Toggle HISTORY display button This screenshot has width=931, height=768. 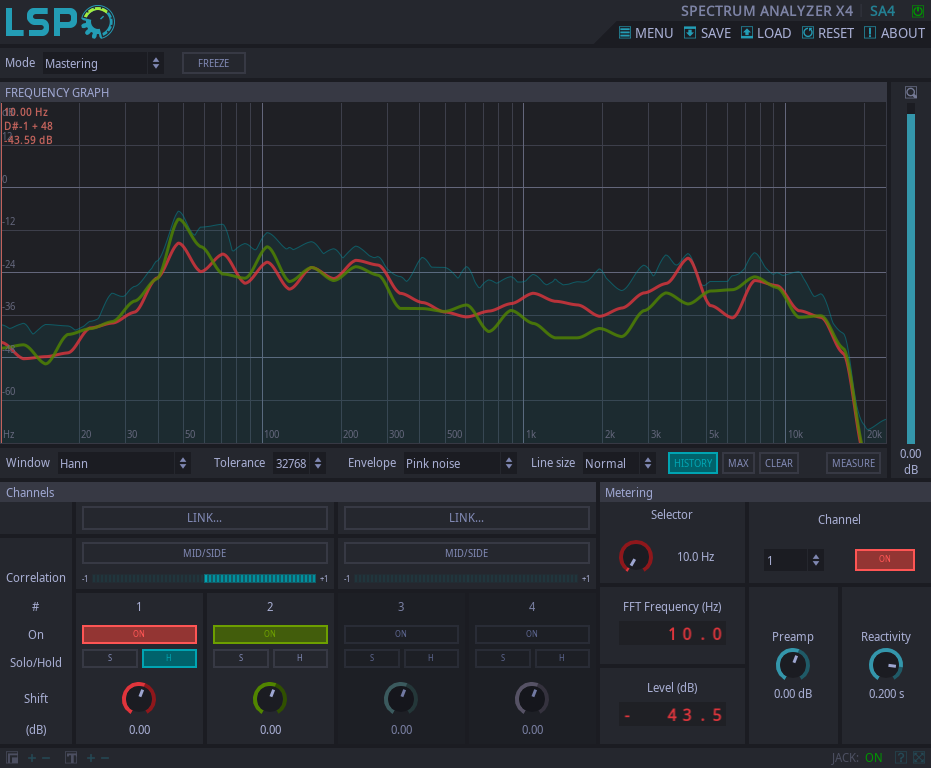coord(693,463)
